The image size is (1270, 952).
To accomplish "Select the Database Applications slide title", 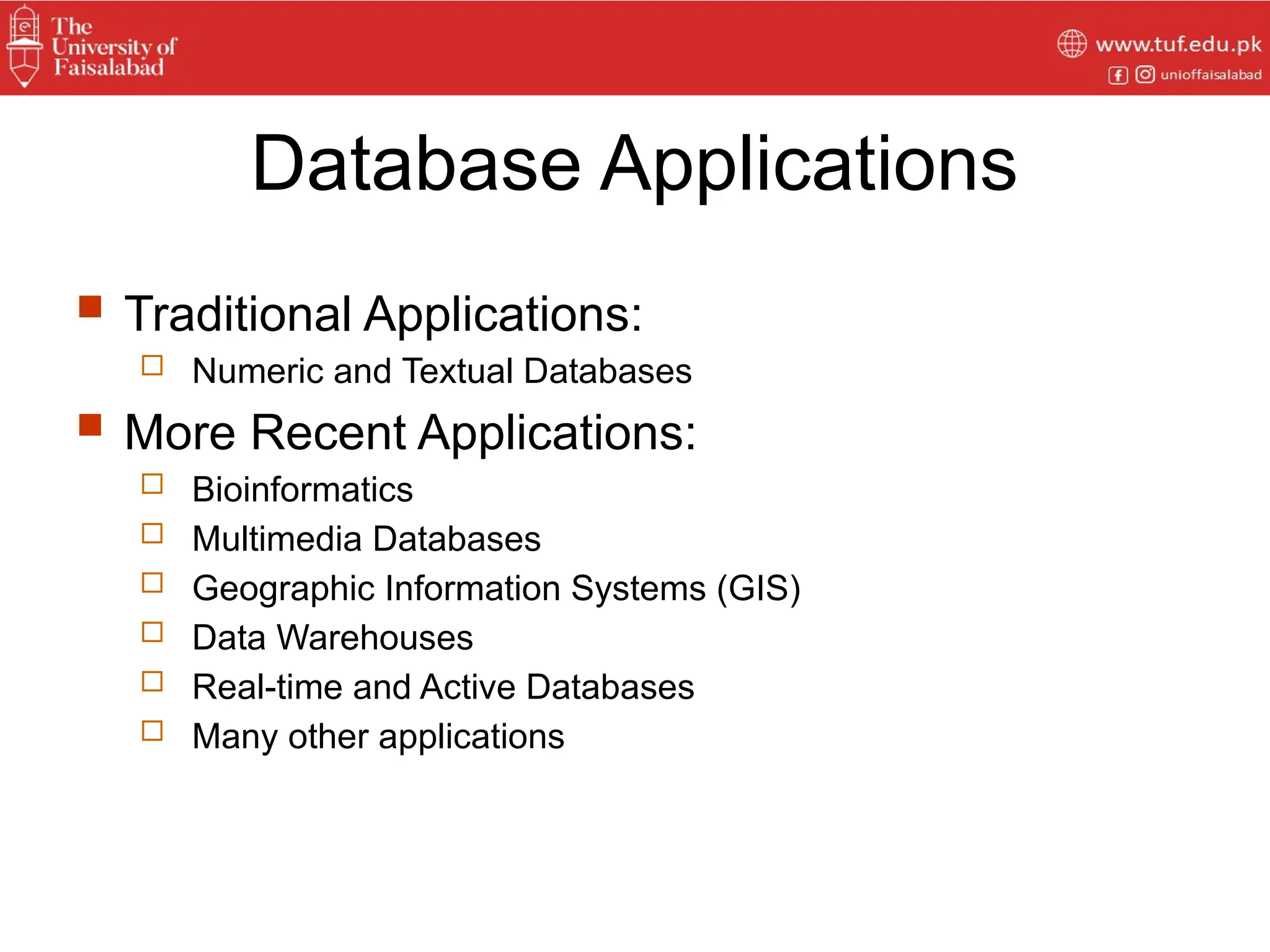I will pos(634,164).
